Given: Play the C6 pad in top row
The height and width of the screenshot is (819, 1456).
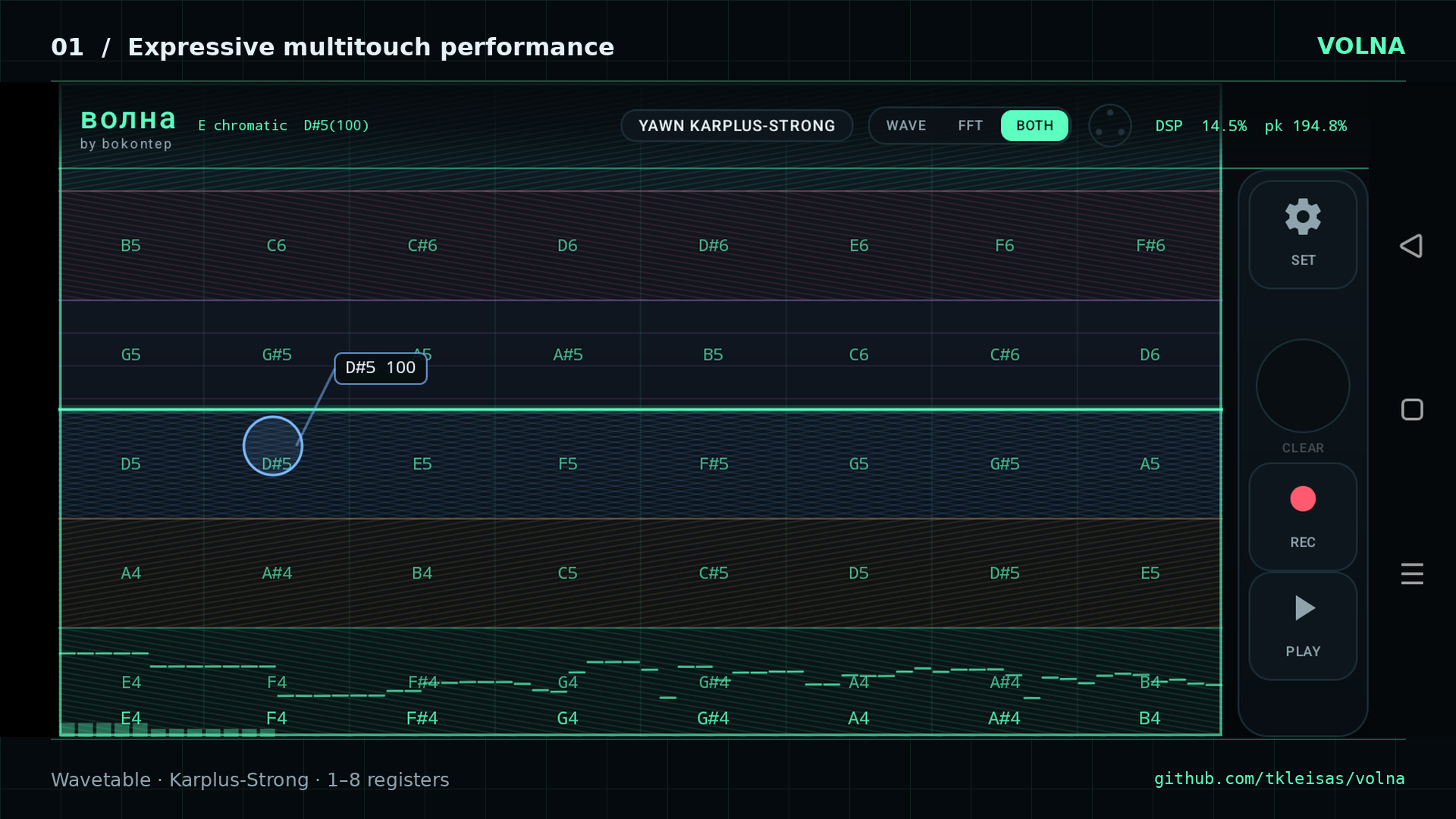Looking at the screenshot, I should [276, 246].
